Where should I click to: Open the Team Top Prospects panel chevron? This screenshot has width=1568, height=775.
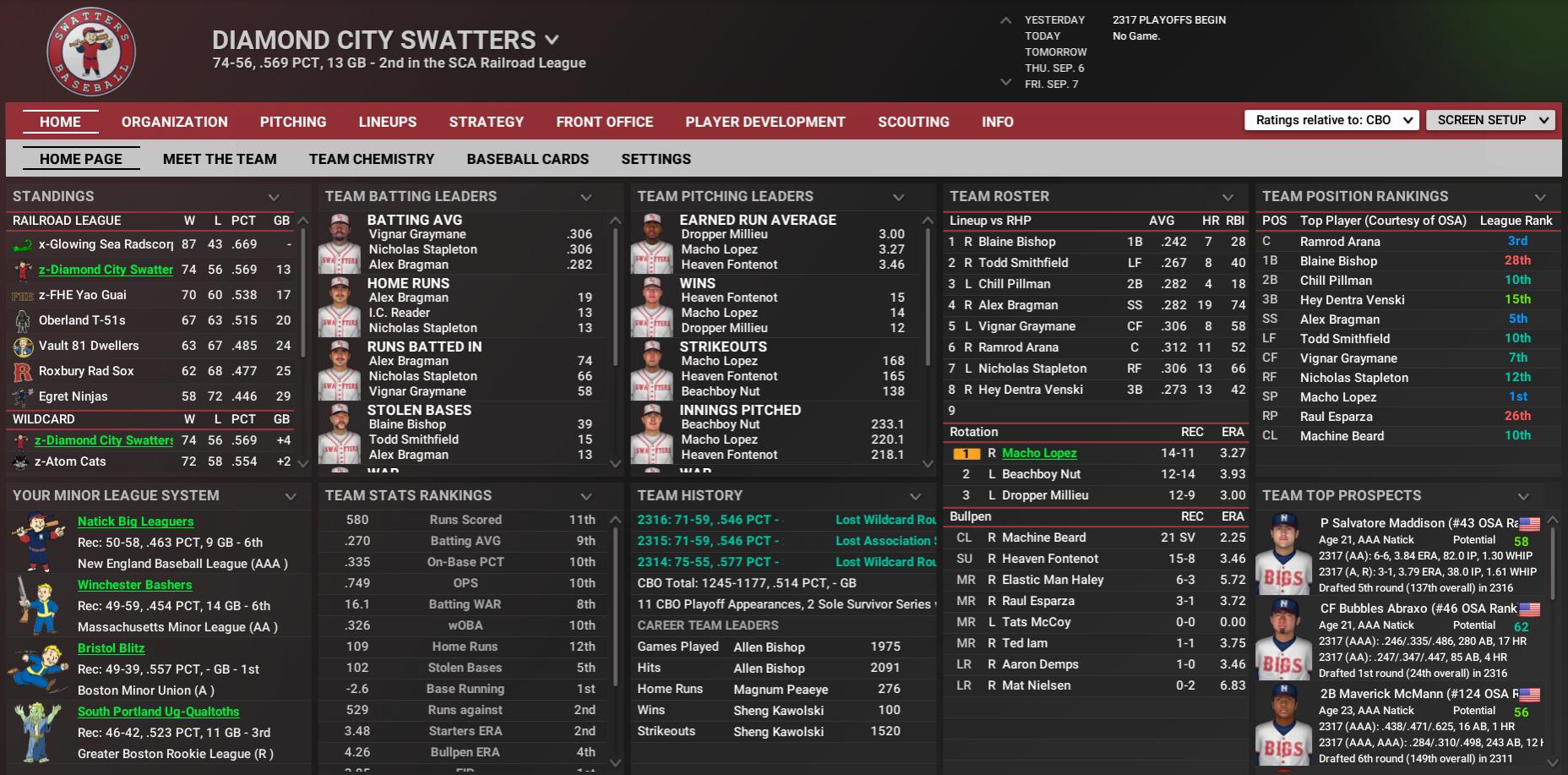[x=1523, y=496]
